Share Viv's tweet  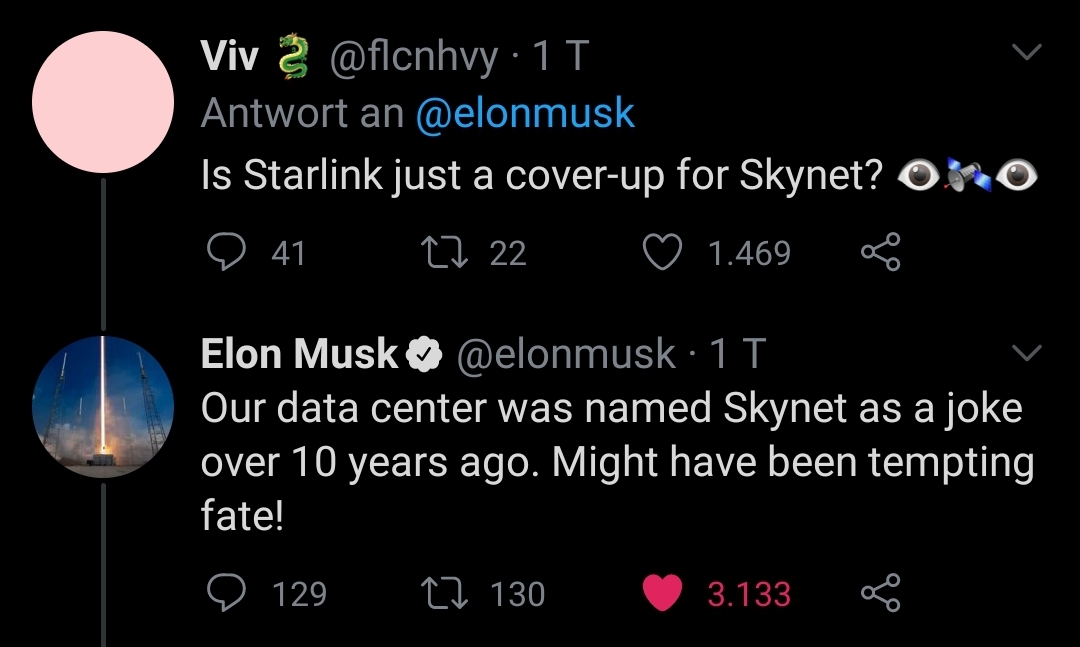point(881,253)
